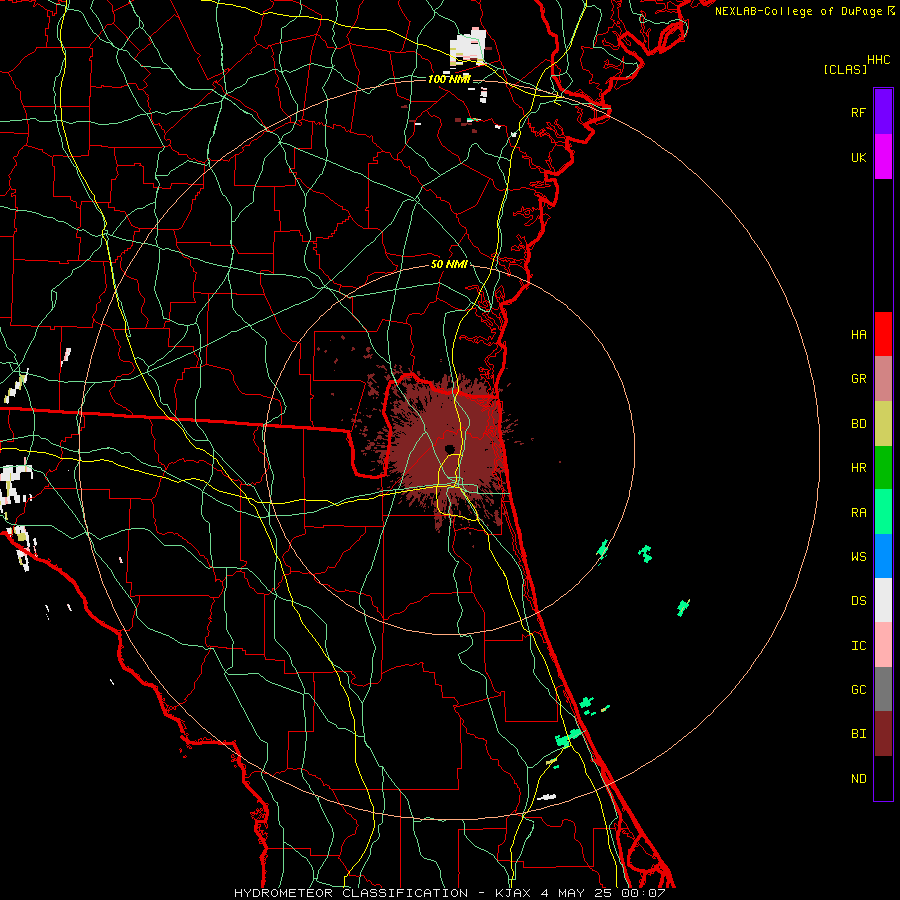Viewport: 900px width, 900px height.
Task: Click the GR legend label
Action: pyautogui.click(x=859, y=379)
